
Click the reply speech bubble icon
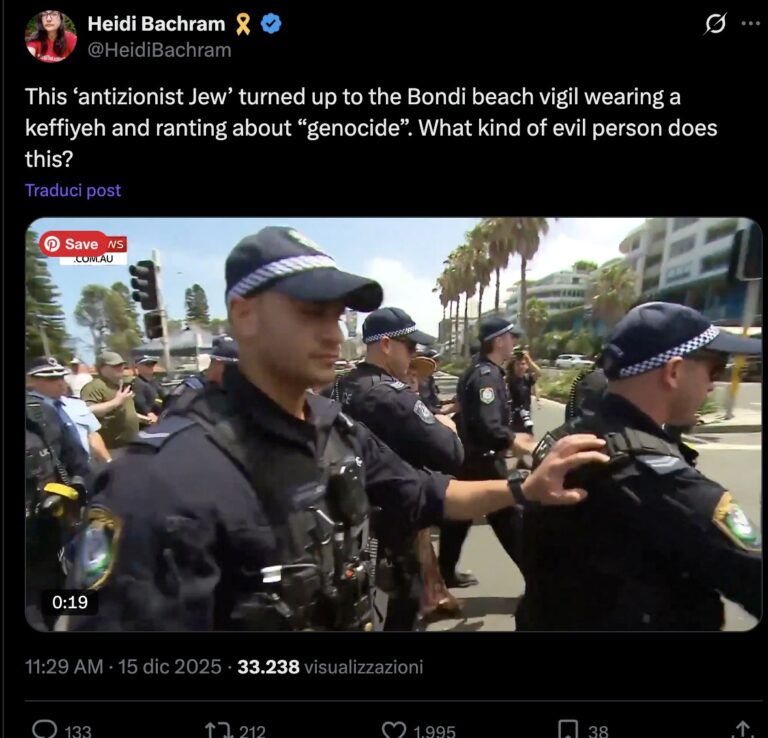45,729
